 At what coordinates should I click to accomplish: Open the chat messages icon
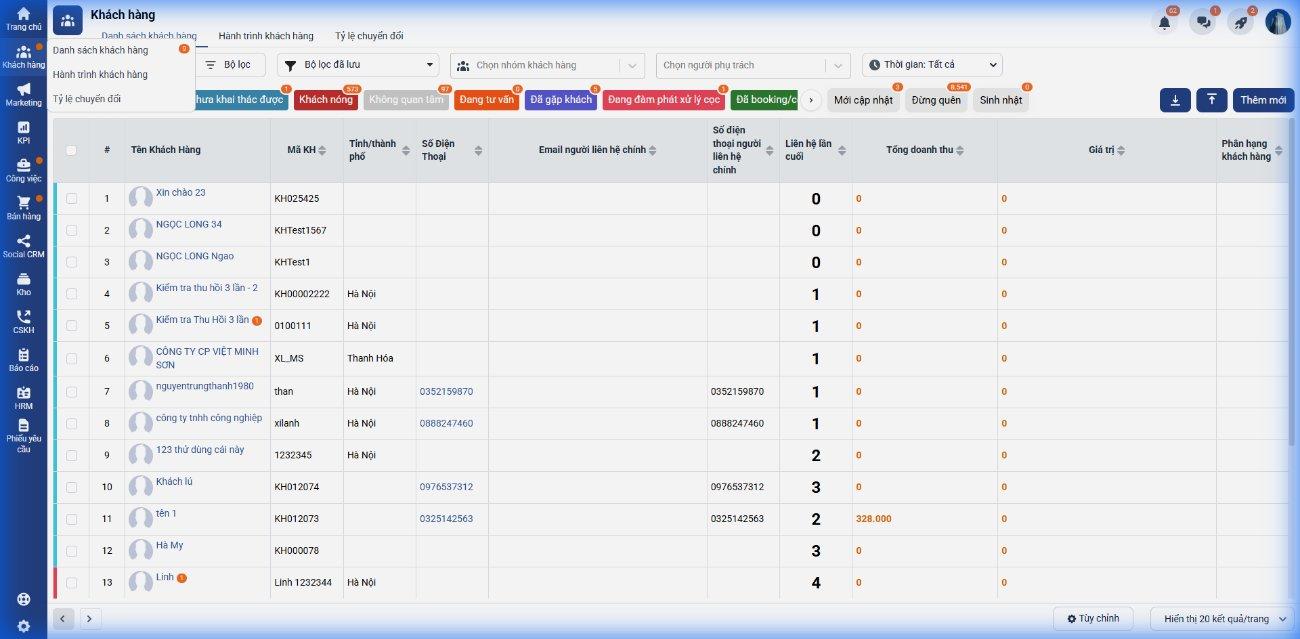pos(1202,22)
